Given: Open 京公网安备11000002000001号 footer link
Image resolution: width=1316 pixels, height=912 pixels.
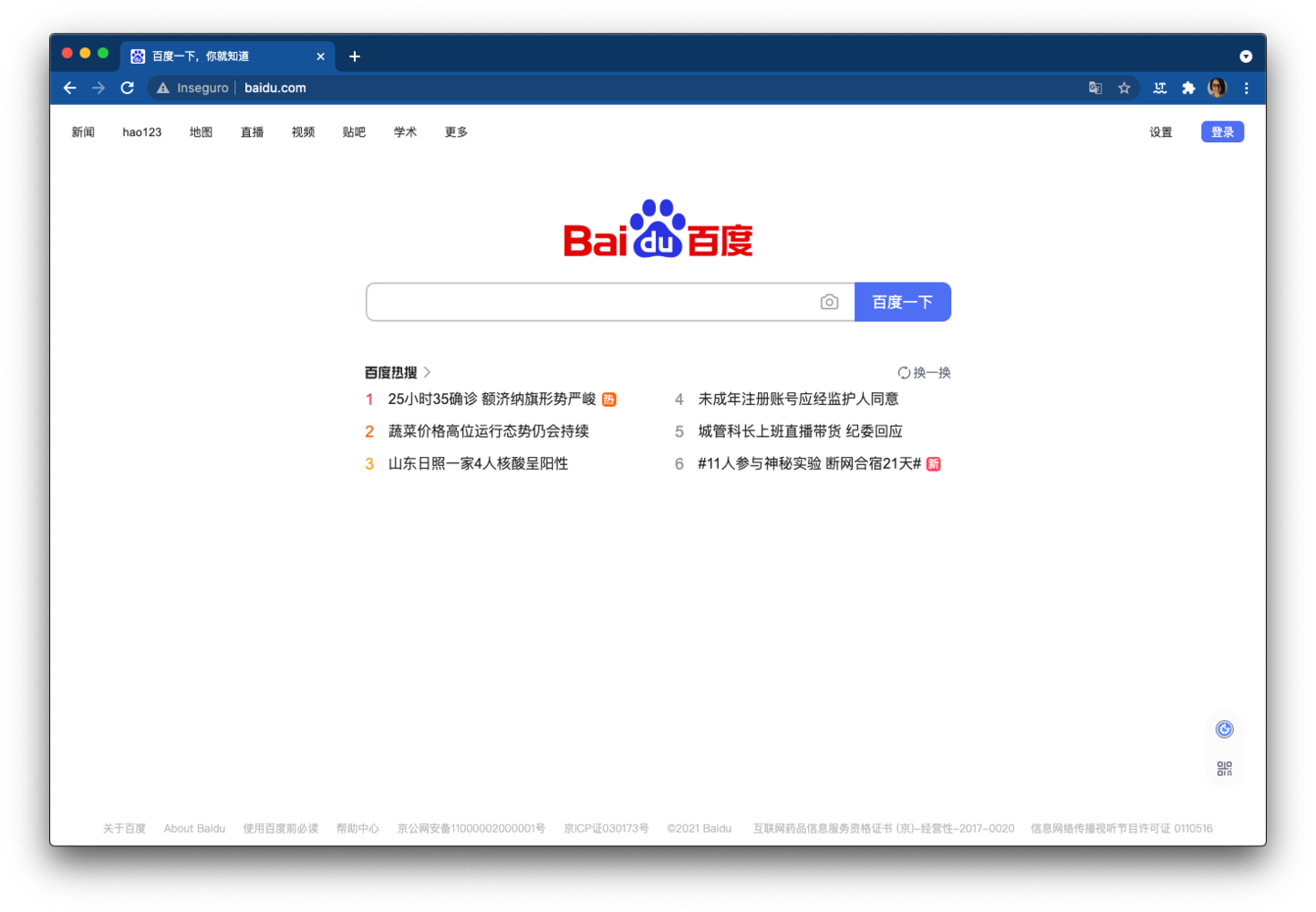Looking at the screenshot, I should tap(471, 828).
